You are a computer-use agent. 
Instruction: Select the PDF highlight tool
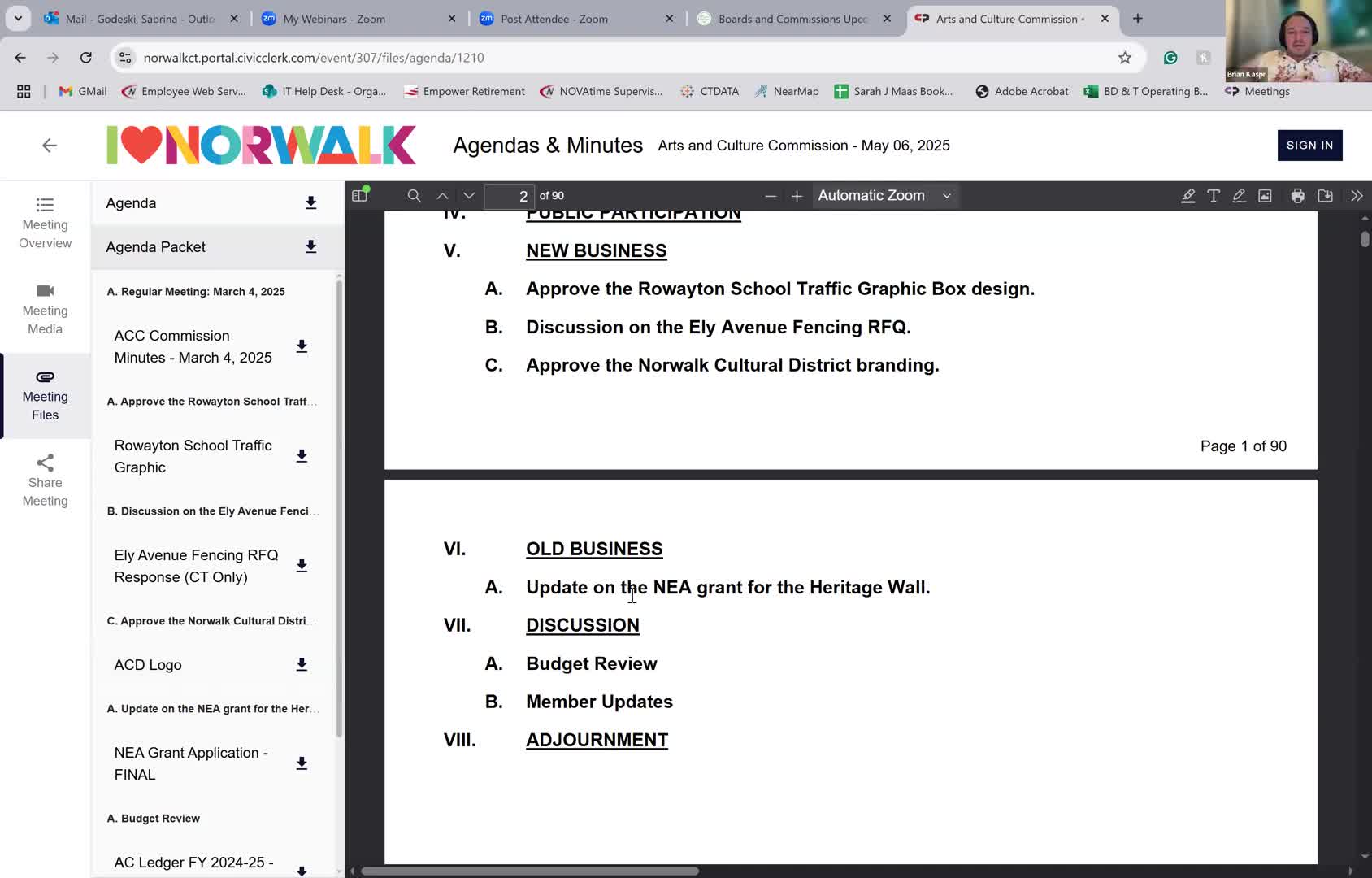(1187, 196)
